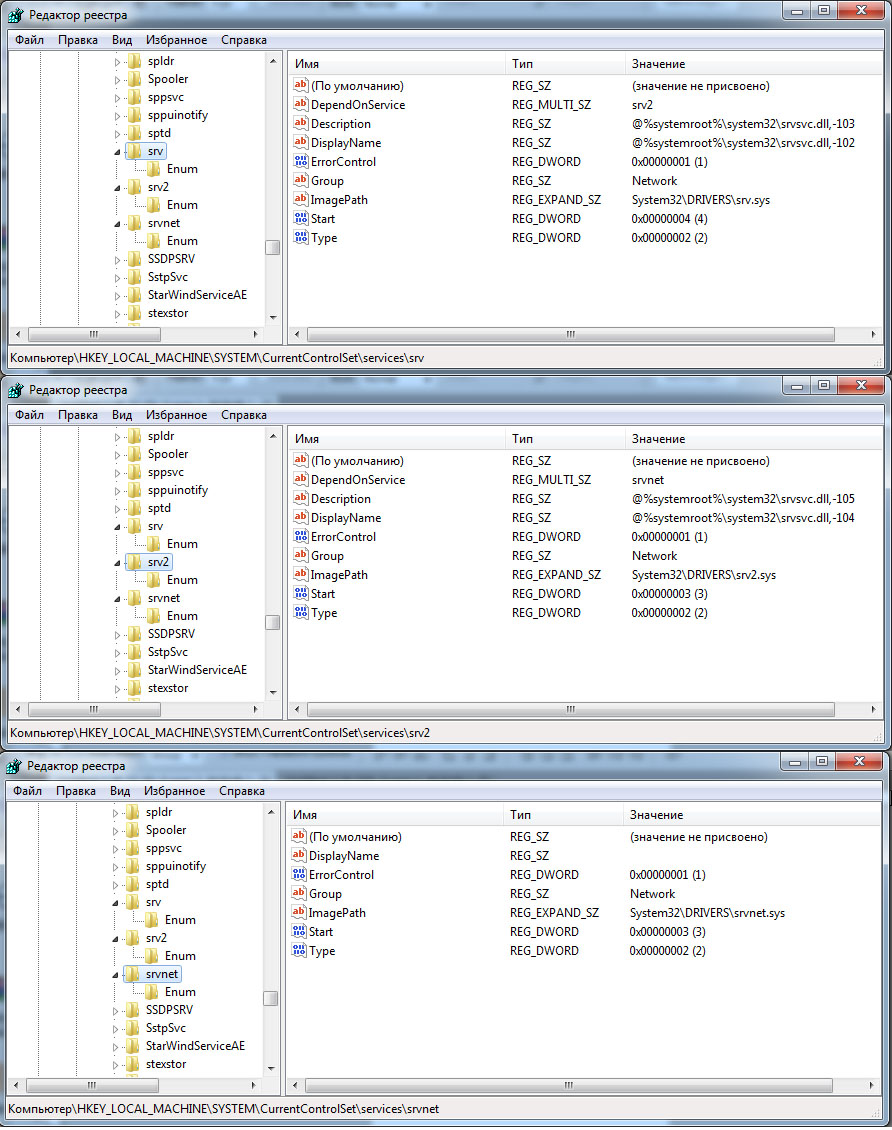Click the values horizontal scrollbar in bottom window
Viewport: 892px width, 1130px height.
tap(568, 1085)
